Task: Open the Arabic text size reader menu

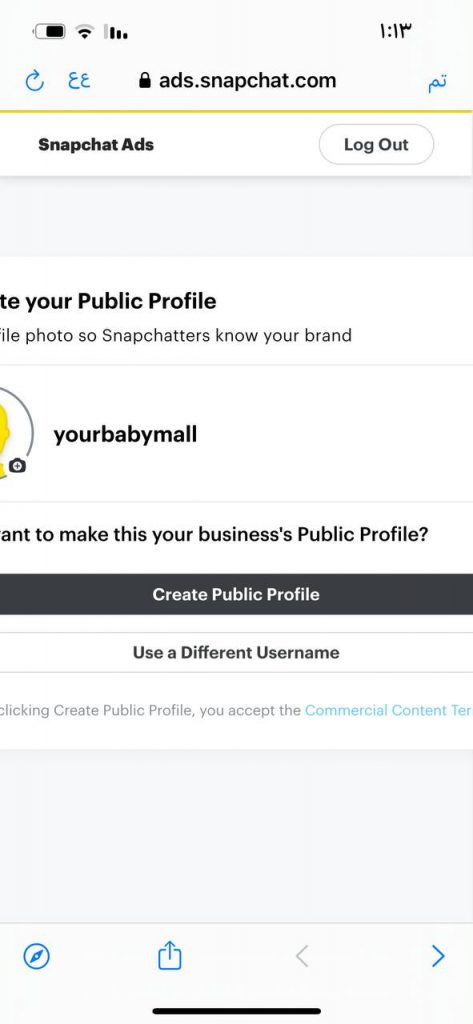Action: pyautogui.click(x=79, y=82)
